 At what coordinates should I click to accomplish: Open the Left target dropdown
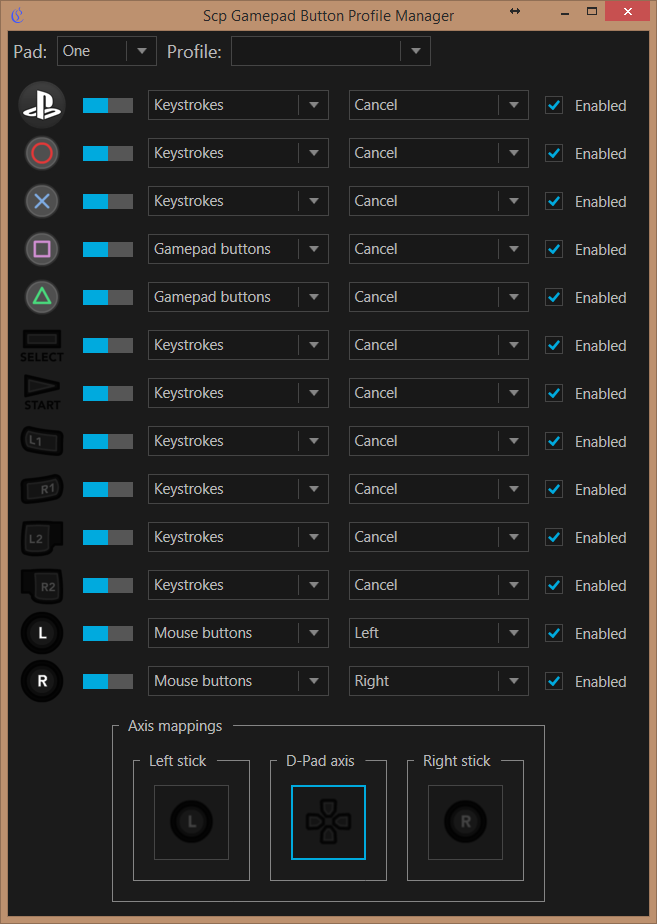click(x=438, y=633)
